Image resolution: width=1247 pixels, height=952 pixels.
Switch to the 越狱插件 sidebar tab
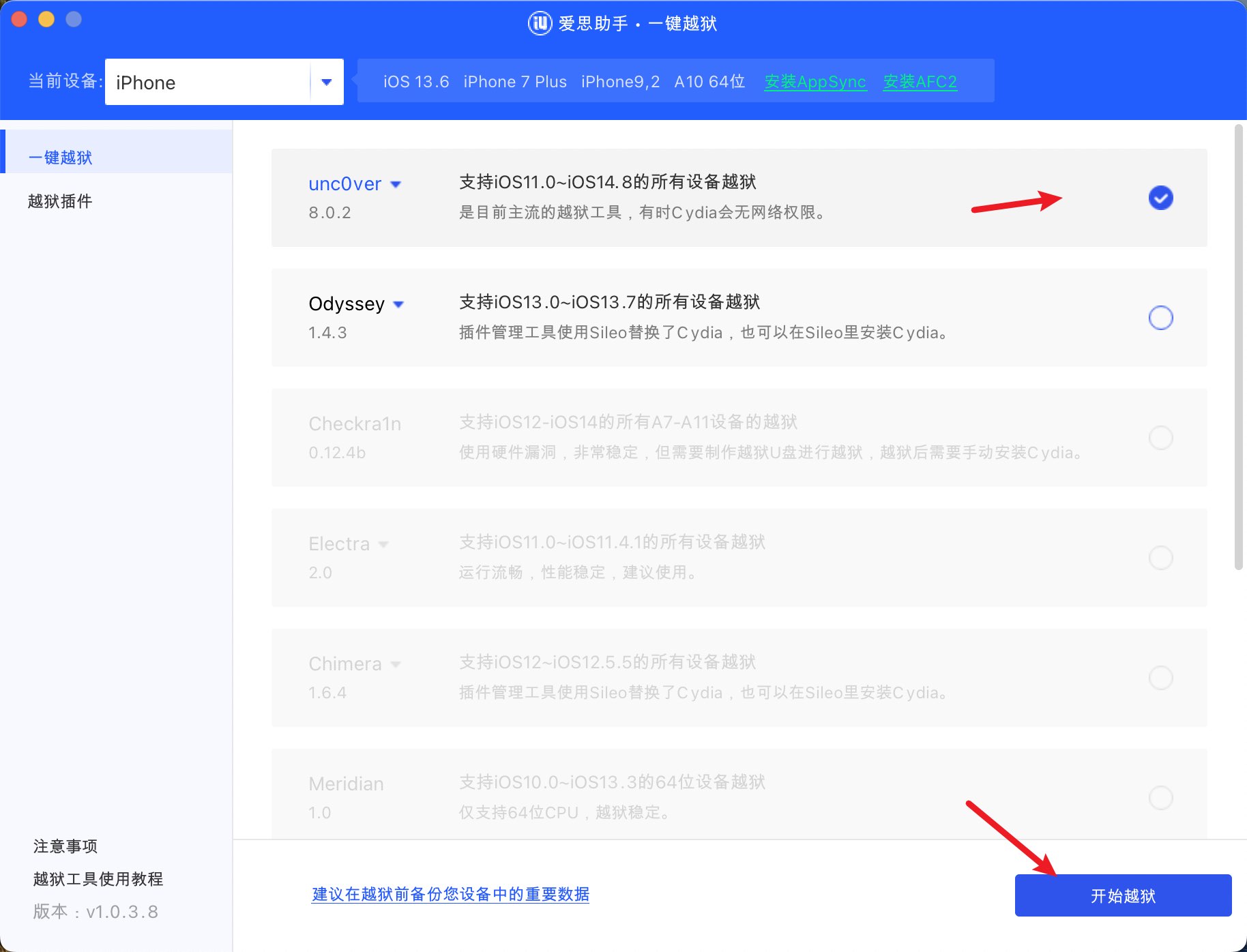click(x=60, y=201)
